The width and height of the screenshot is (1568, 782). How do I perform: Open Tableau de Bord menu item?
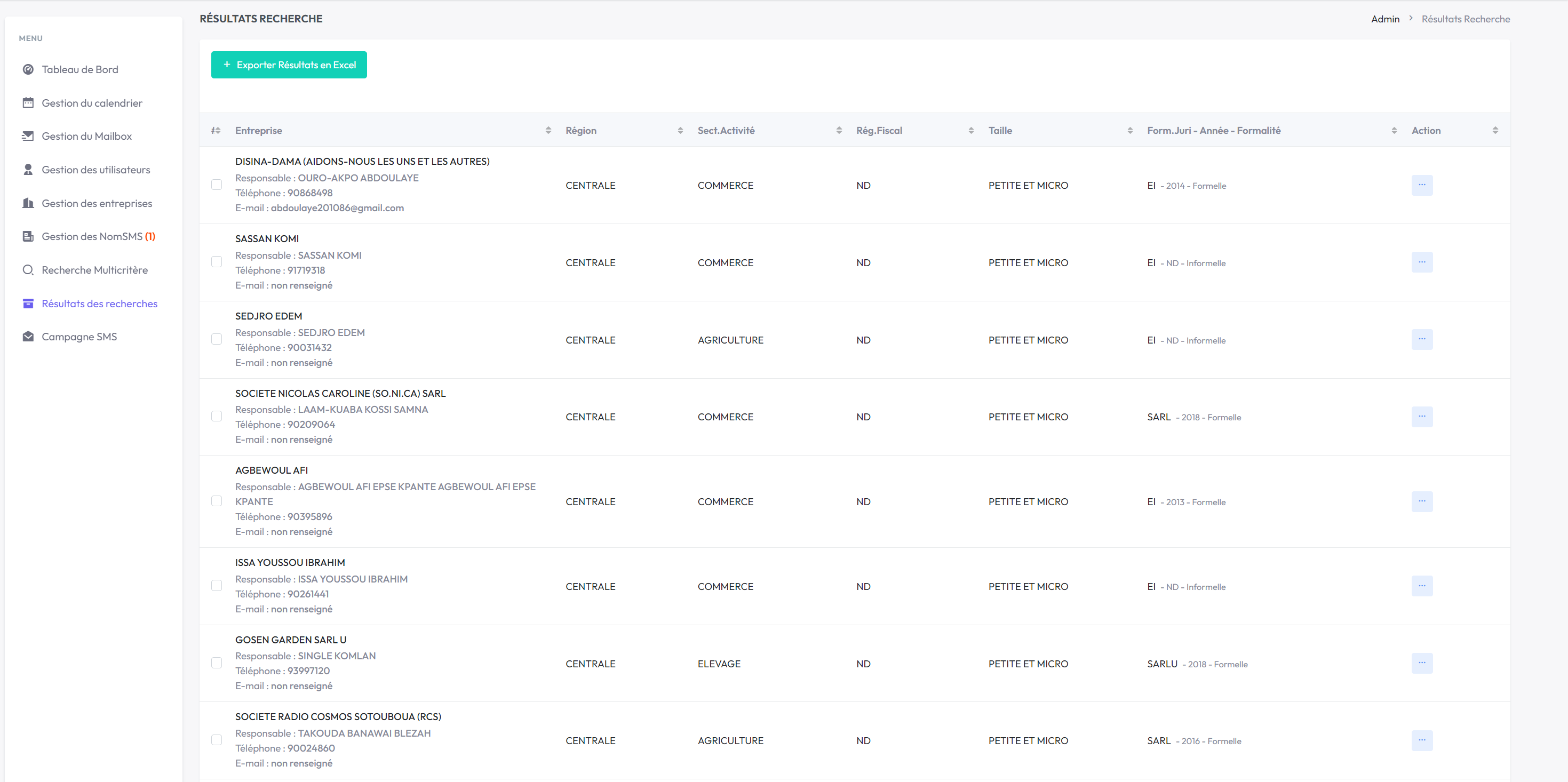coord(79,69)
